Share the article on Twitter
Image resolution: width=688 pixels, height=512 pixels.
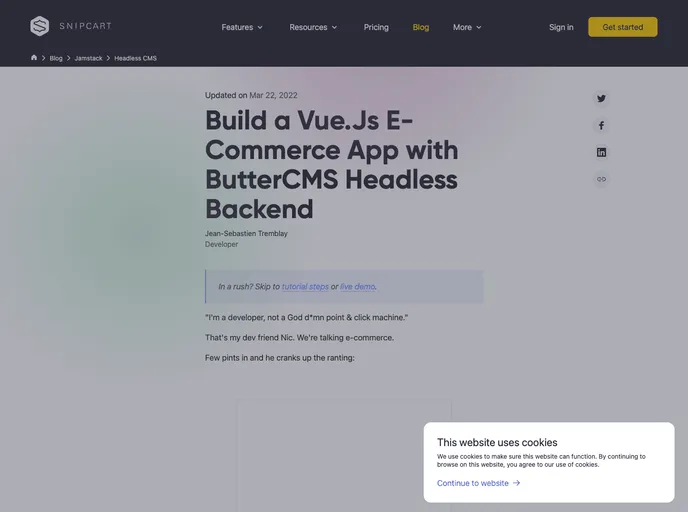[x=601, y=98]
